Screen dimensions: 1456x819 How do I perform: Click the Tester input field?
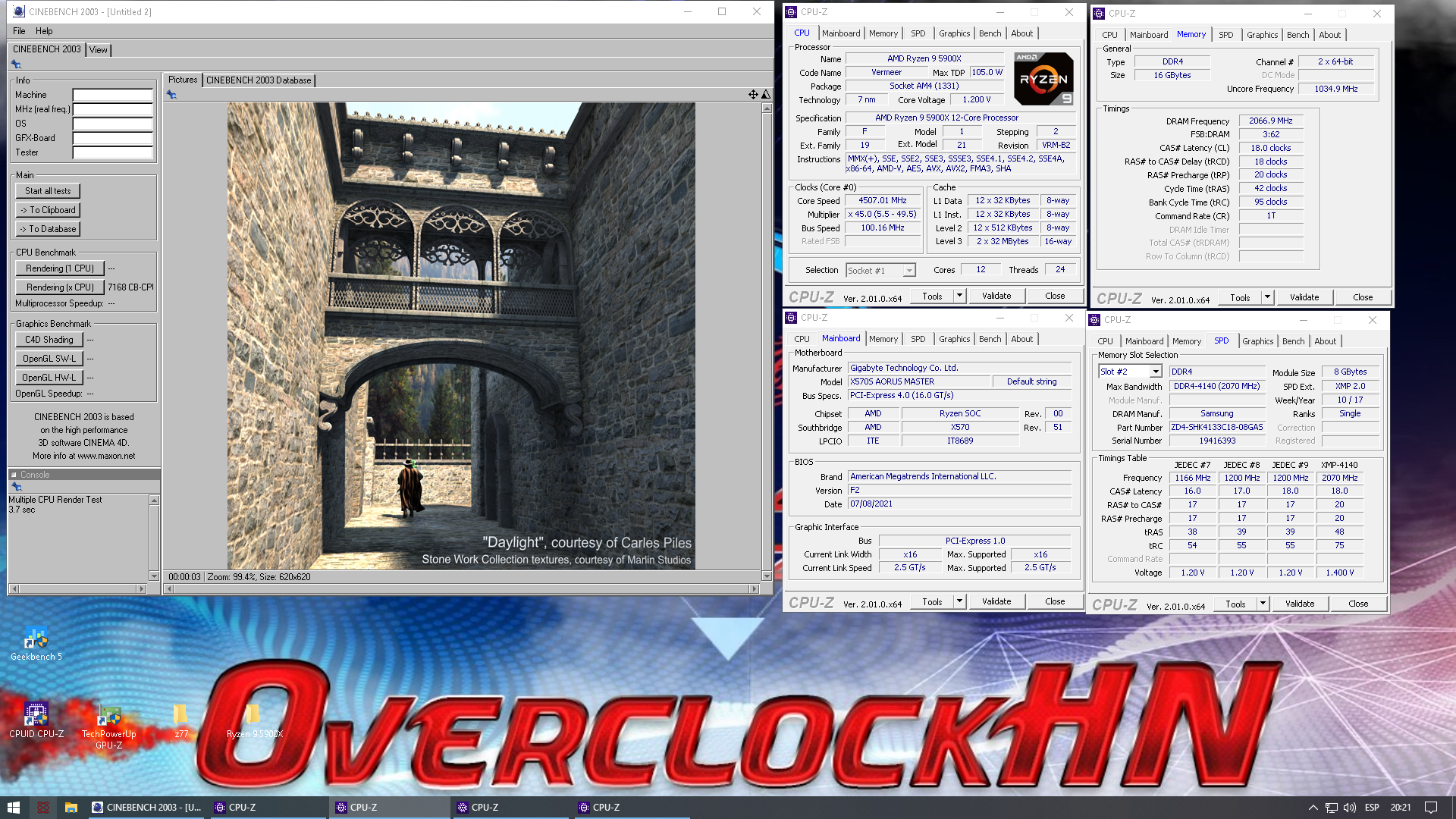113,153
